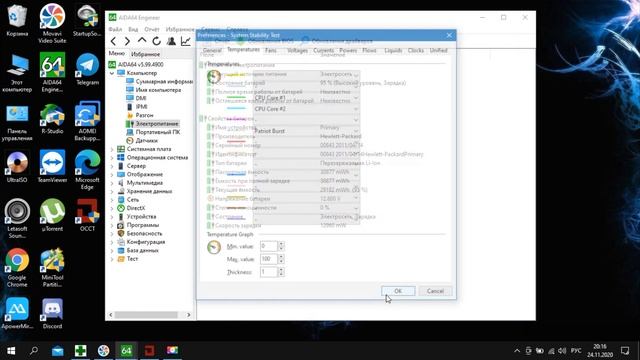Viewport: 640px width, 360px height.
Task: Switch to Избранное tab in AIDA64 sidebar
Action: (145, 54)
